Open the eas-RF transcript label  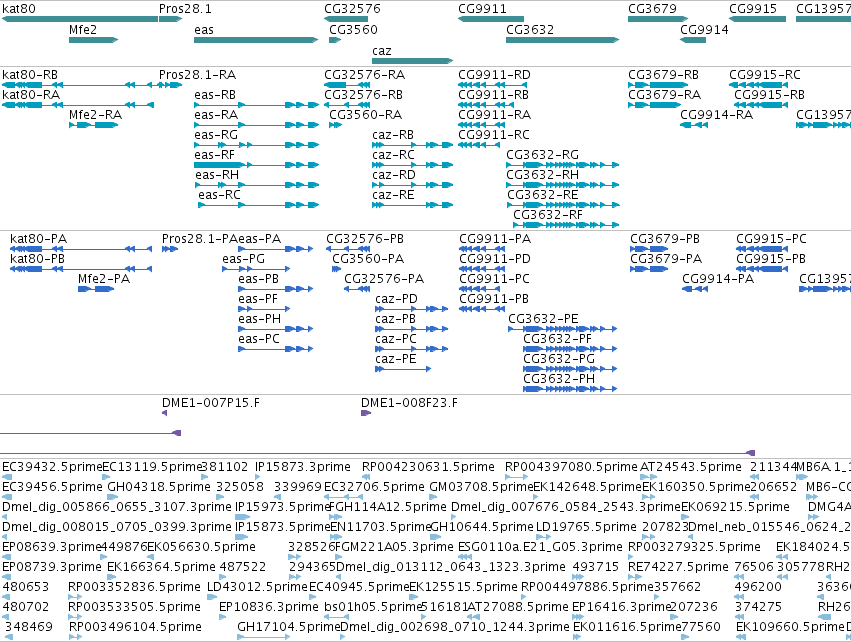(214, 155)
